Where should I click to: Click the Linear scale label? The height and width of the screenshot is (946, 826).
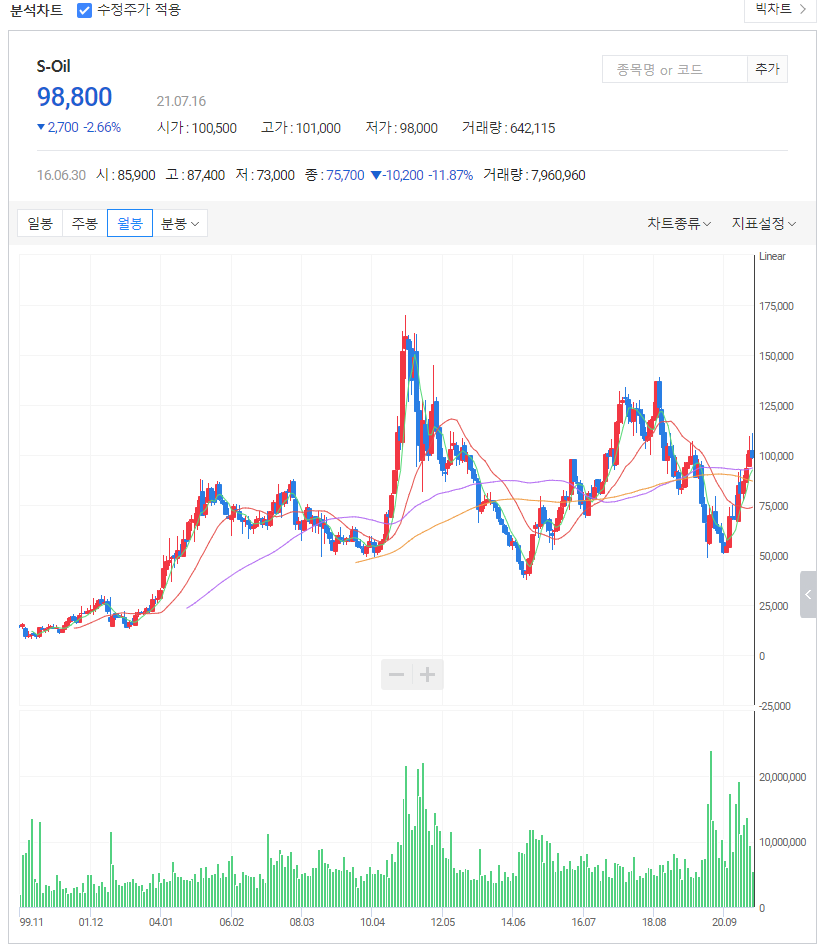coord(772,256)
